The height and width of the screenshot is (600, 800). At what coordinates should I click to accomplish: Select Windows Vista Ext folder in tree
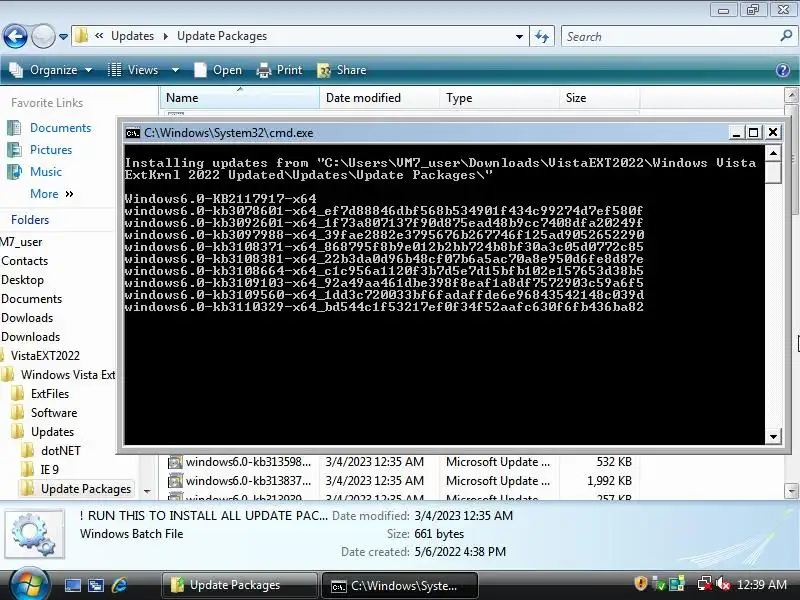(x=59, y=374)
